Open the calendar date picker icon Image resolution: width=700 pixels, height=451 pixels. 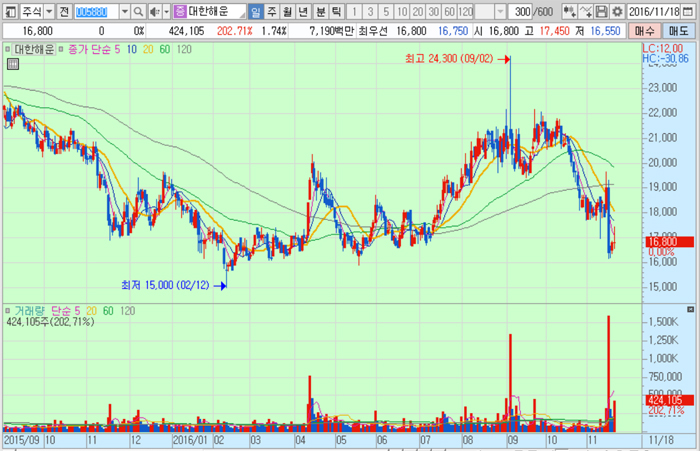tap(689, 12)
